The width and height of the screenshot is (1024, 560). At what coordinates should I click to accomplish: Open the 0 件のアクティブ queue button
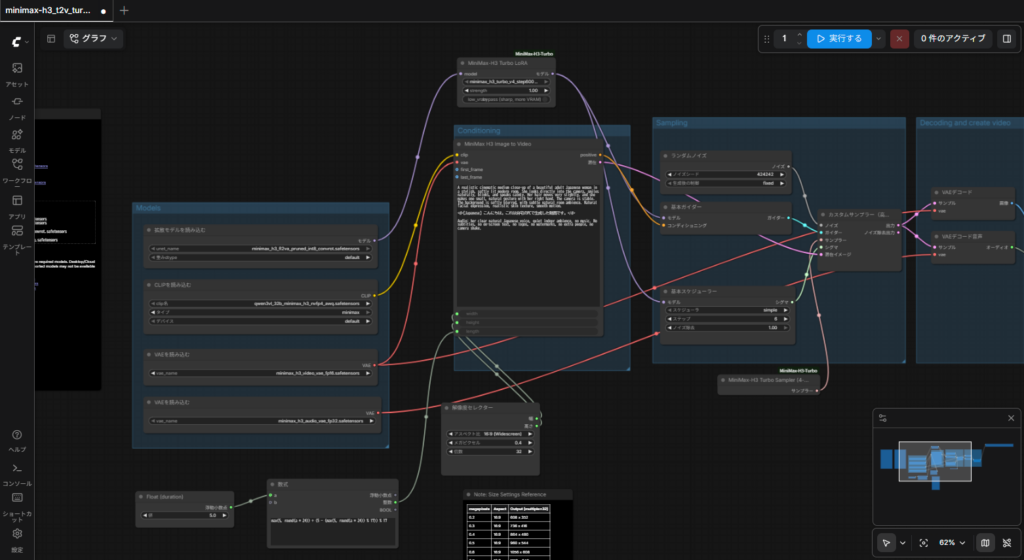coord(953,39)
